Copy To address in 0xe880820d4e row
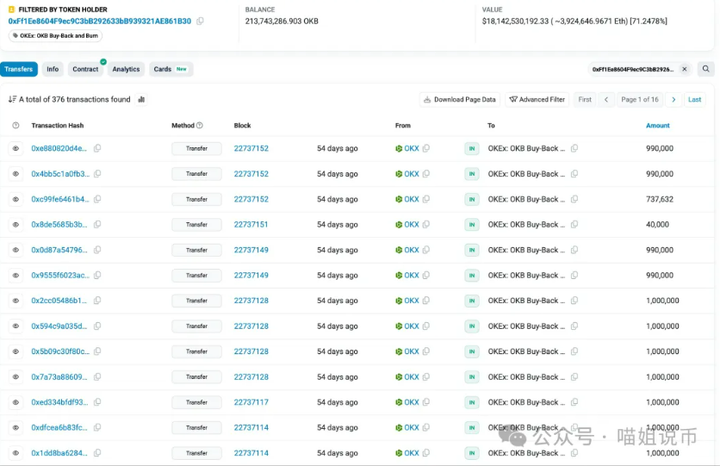720x466 pixels. click(574, 148)
